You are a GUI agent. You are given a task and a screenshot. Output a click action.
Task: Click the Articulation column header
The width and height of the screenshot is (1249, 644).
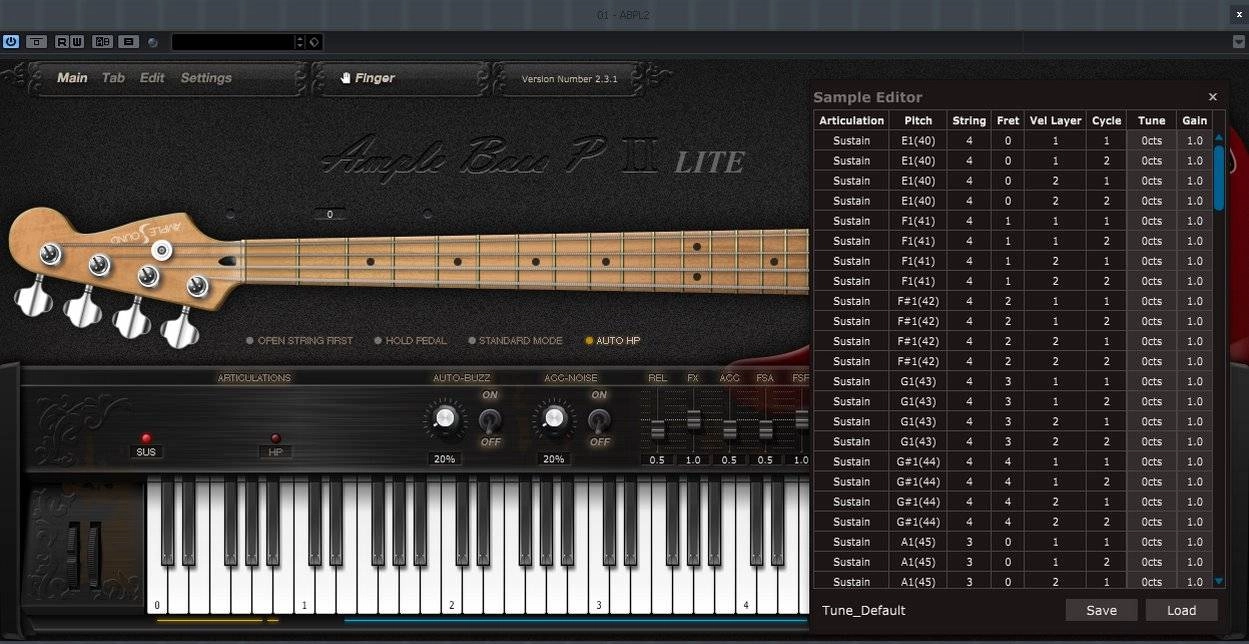(x=851, y=120)
